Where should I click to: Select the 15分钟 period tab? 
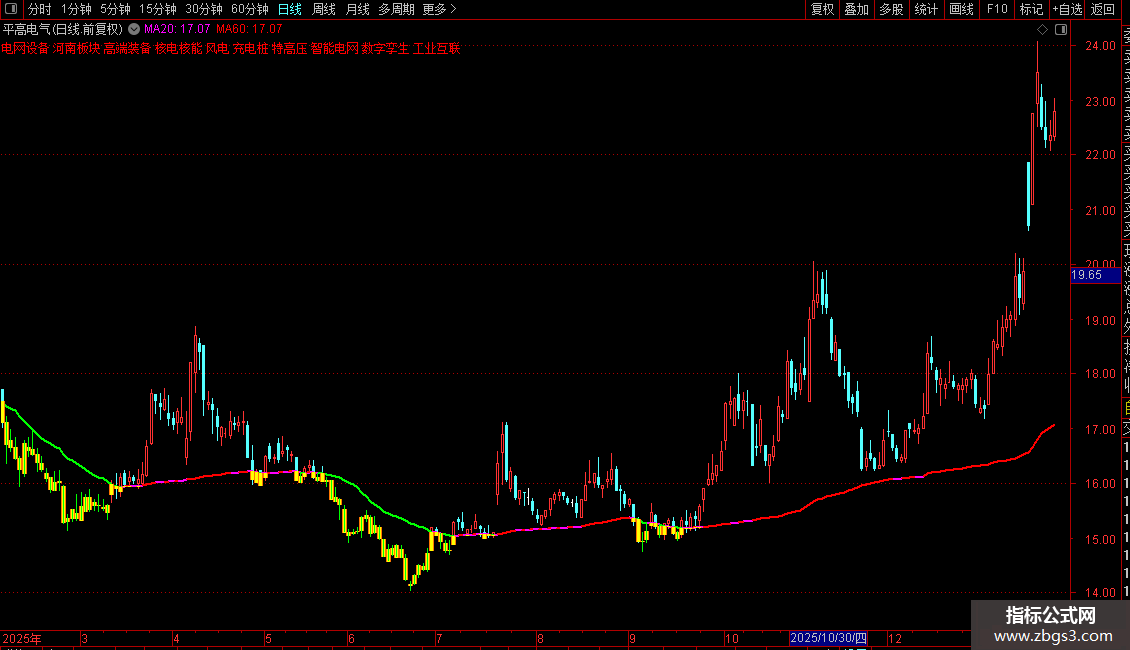pos(158,9)
